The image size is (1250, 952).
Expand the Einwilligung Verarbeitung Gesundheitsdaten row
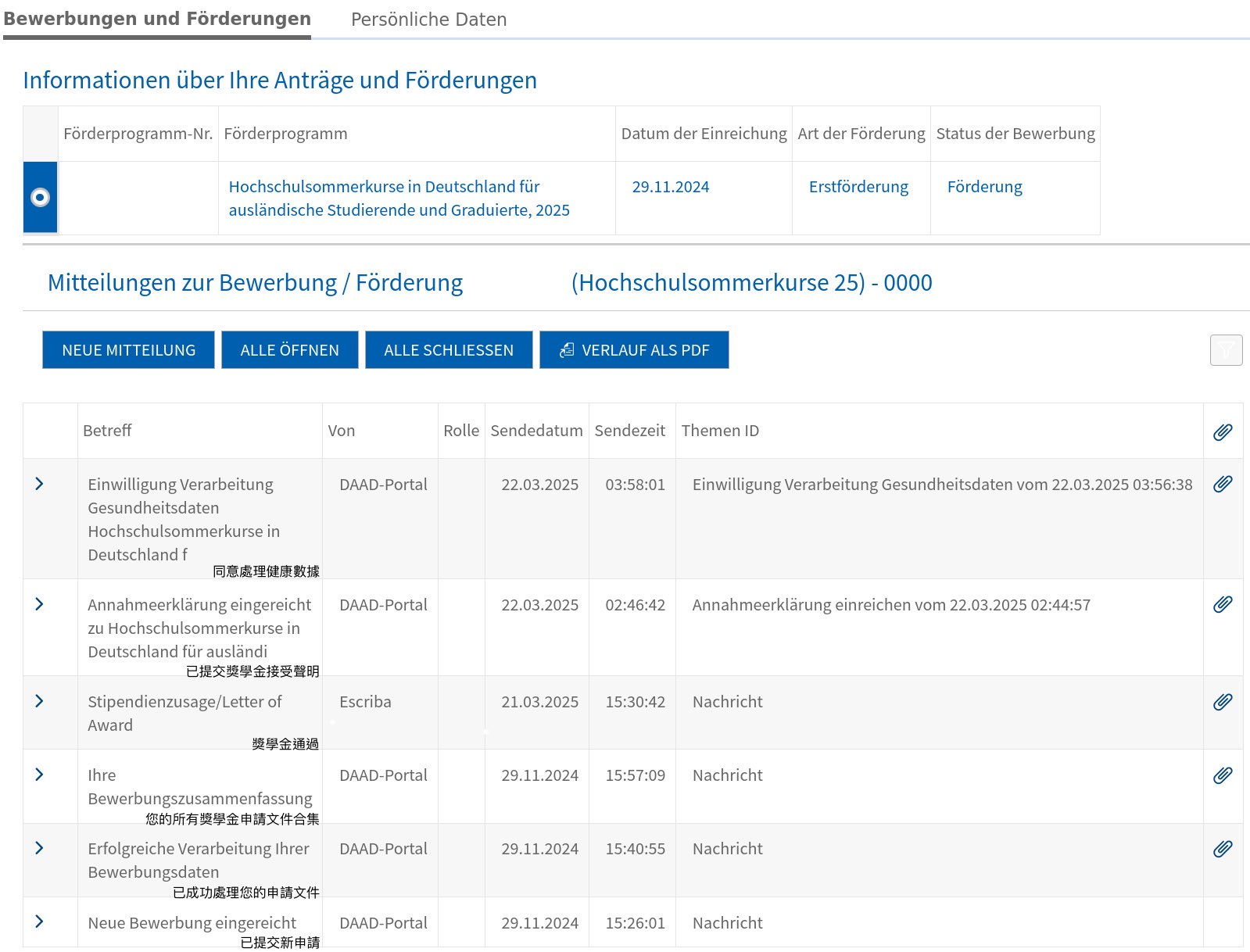40,484
